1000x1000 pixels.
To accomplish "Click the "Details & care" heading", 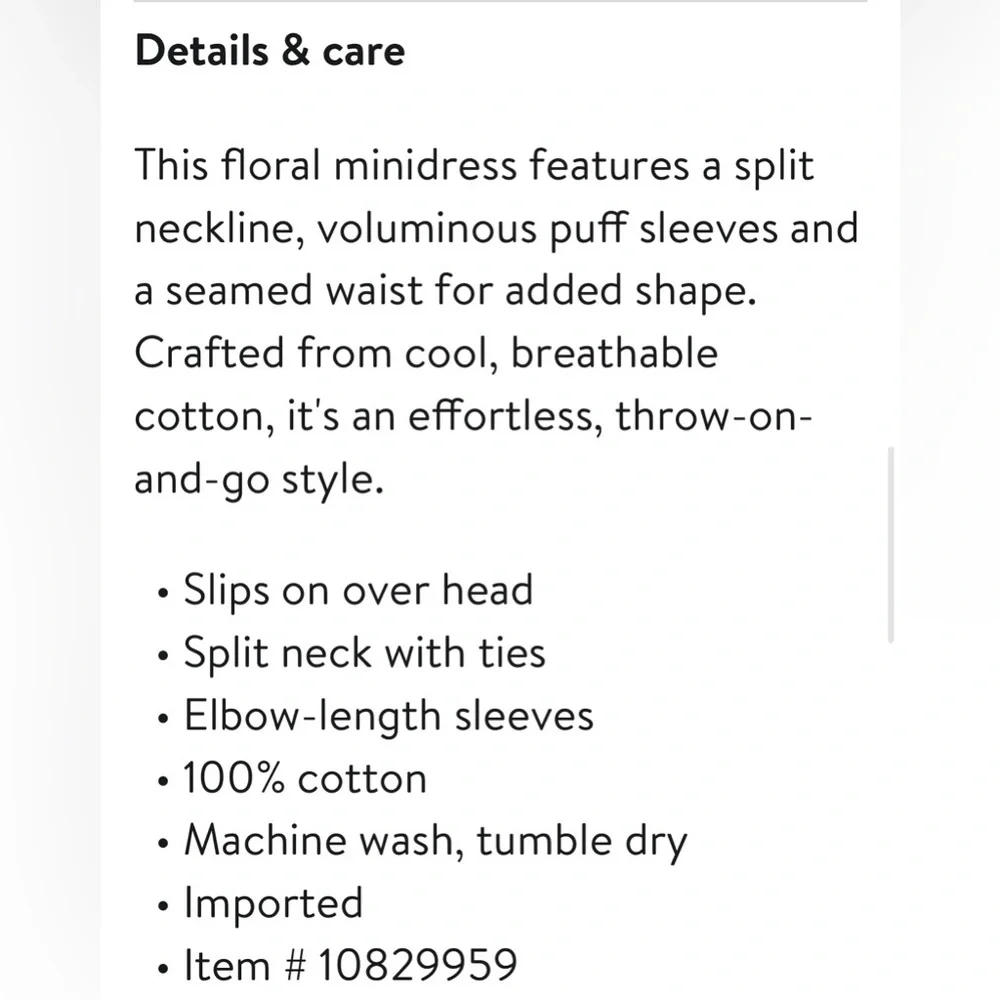I will coord(270,50).
